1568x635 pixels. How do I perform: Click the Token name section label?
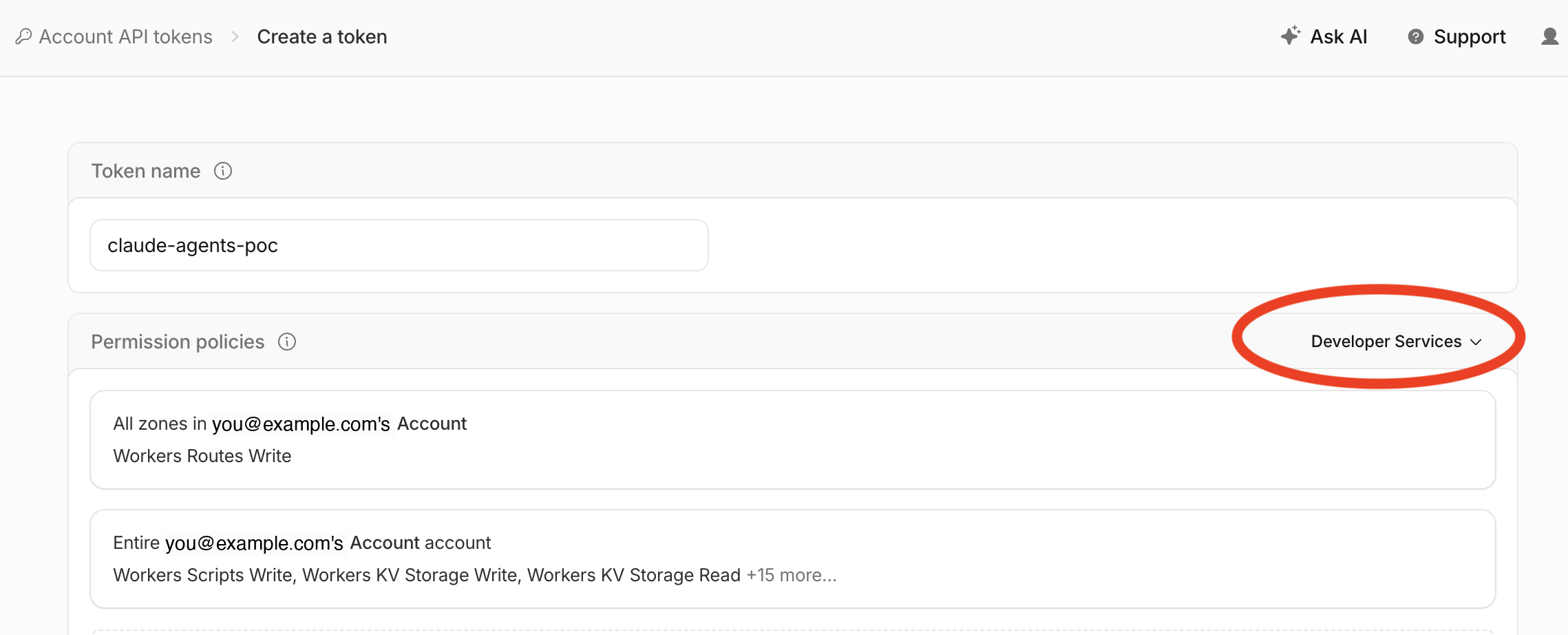146,171
